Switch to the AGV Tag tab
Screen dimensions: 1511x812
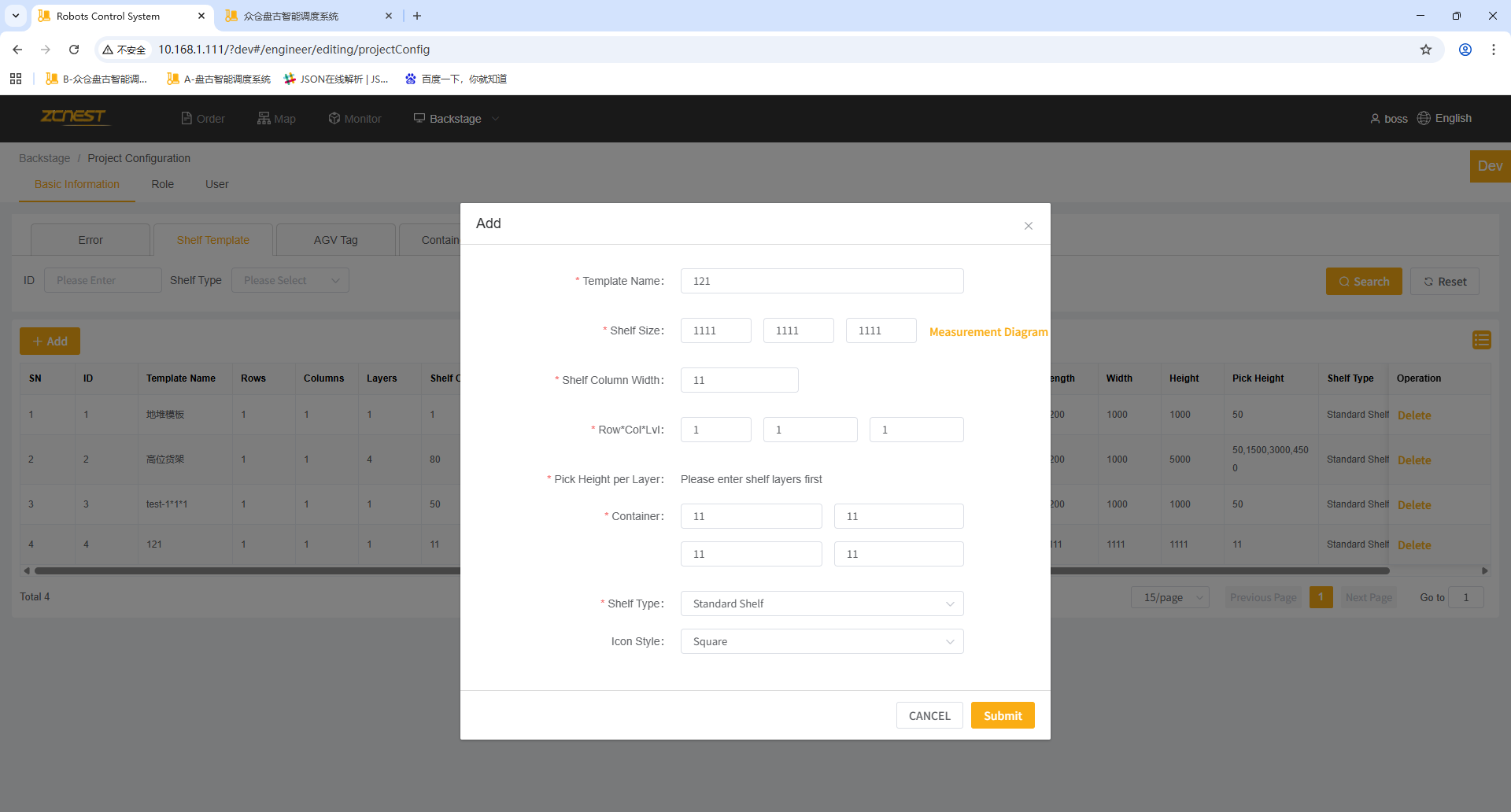(335, 240)
